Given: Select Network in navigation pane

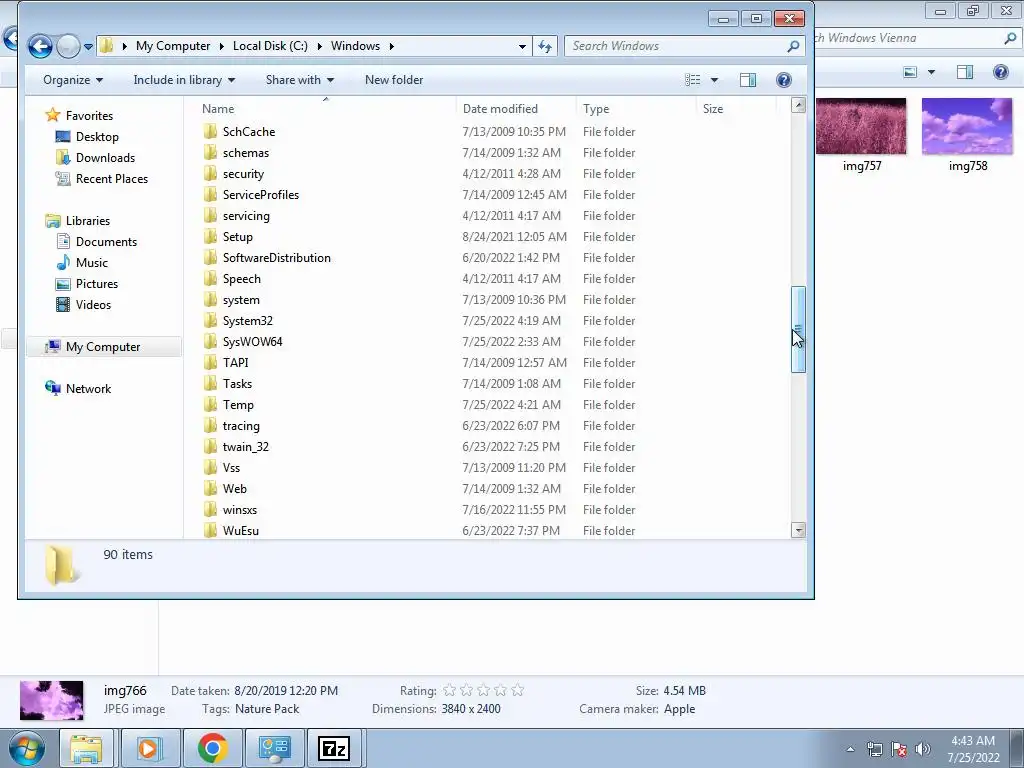Looking at the screenshot, I should [x=88, y=389].
